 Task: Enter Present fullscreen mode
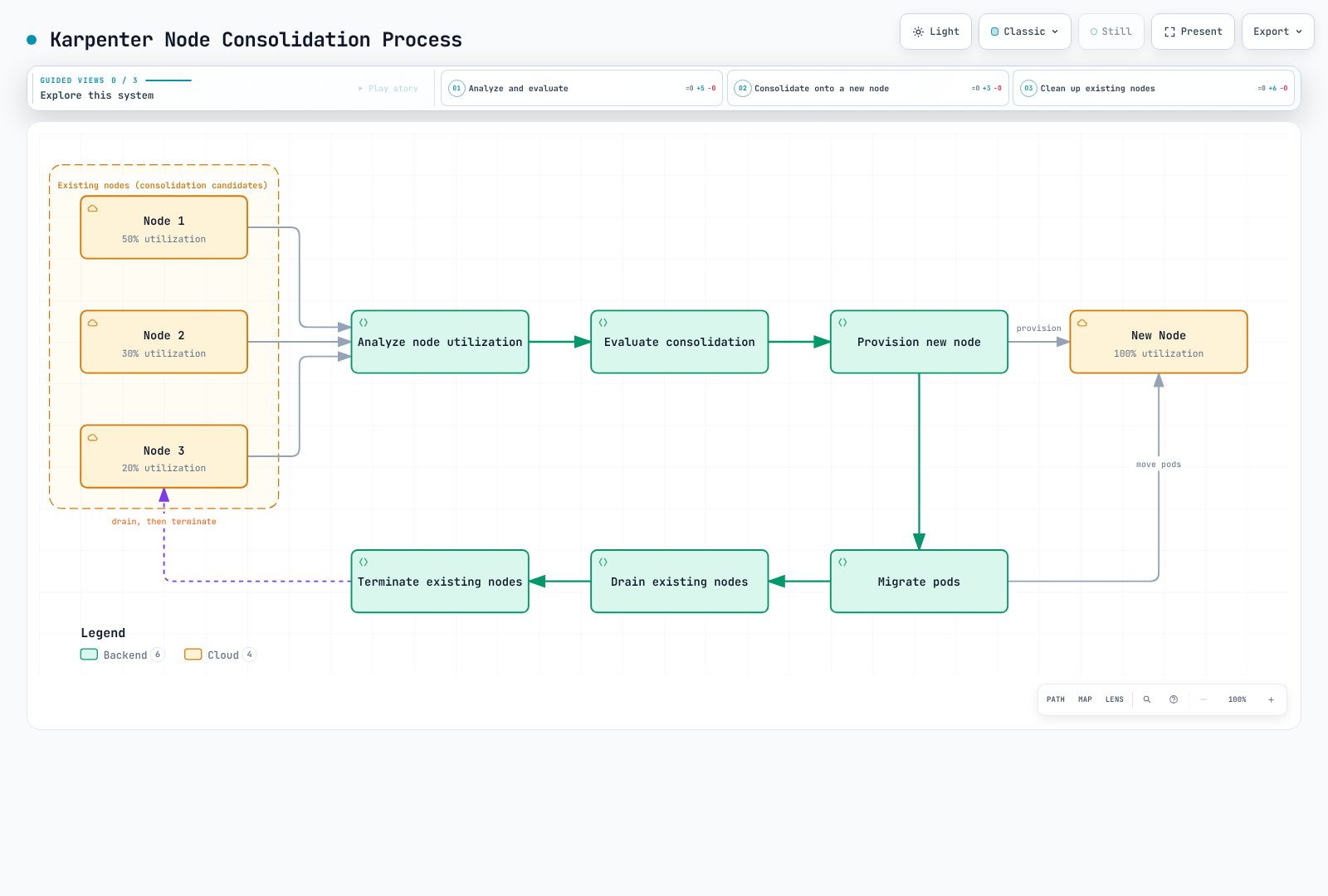[x=1193, y=32]
